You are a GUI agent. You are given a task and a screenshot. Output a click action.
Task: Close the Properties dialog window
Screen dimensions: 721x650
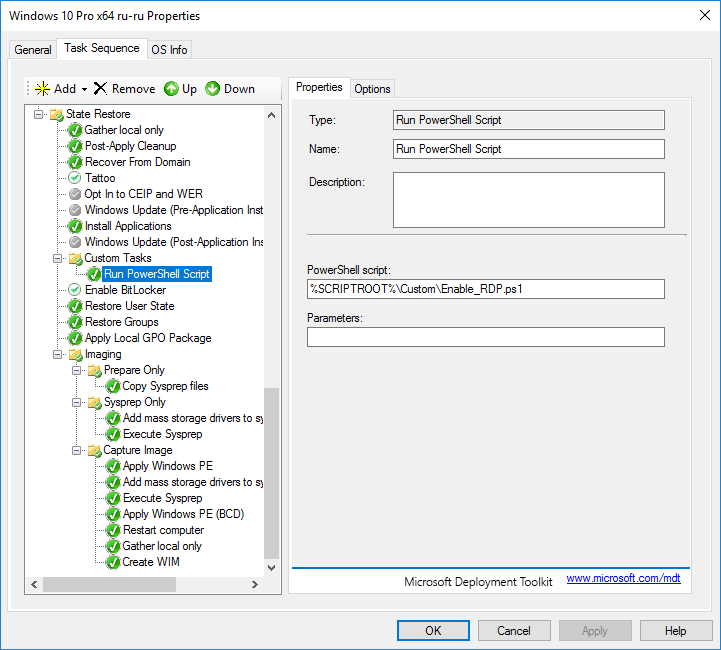click(704, 15)
